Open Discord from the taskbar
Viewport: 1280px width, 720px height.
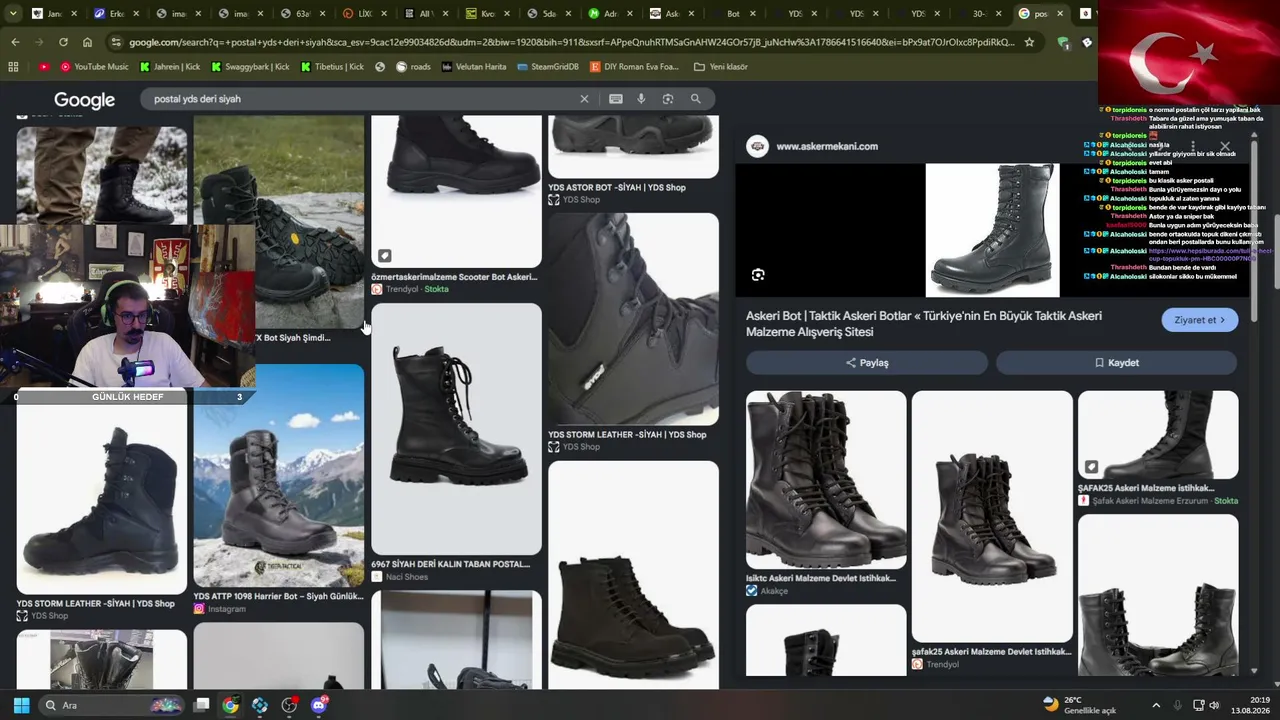click(x=319, y=705)
